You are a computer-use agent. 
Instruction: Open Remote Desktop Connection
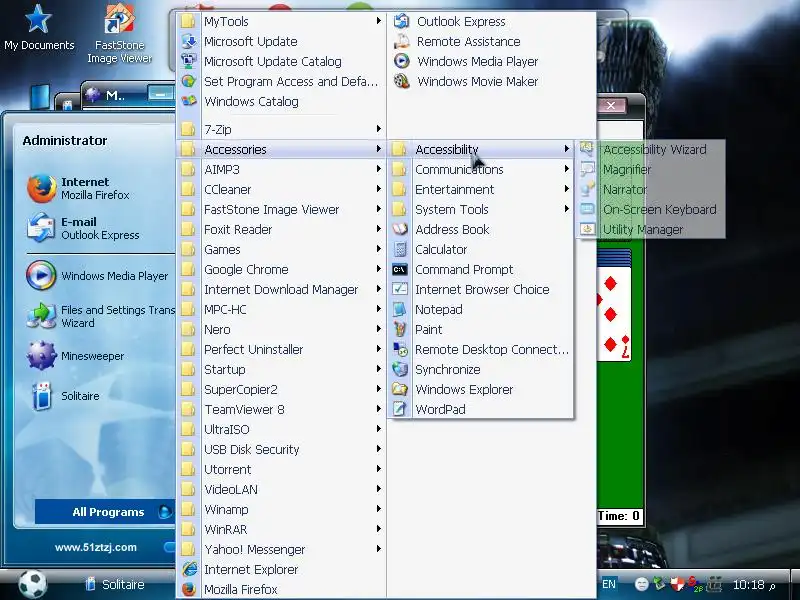[481, 349]
